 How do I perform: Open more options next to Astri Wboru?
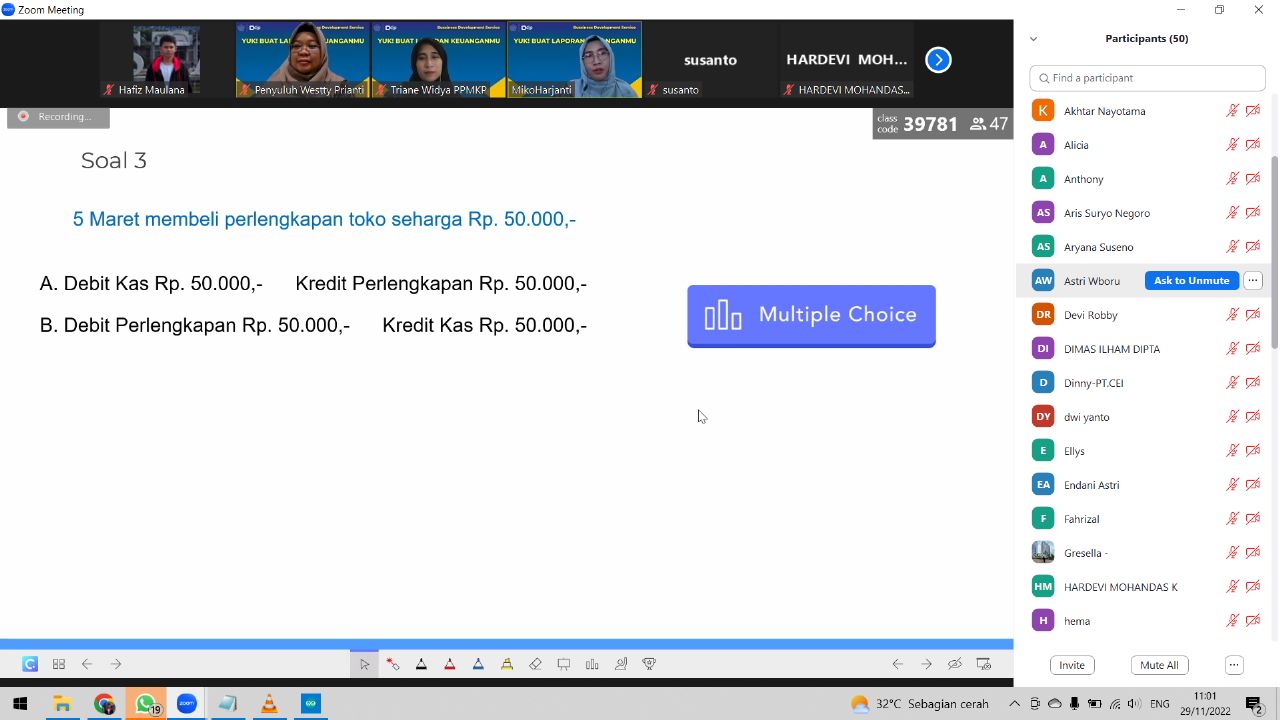1253,281
